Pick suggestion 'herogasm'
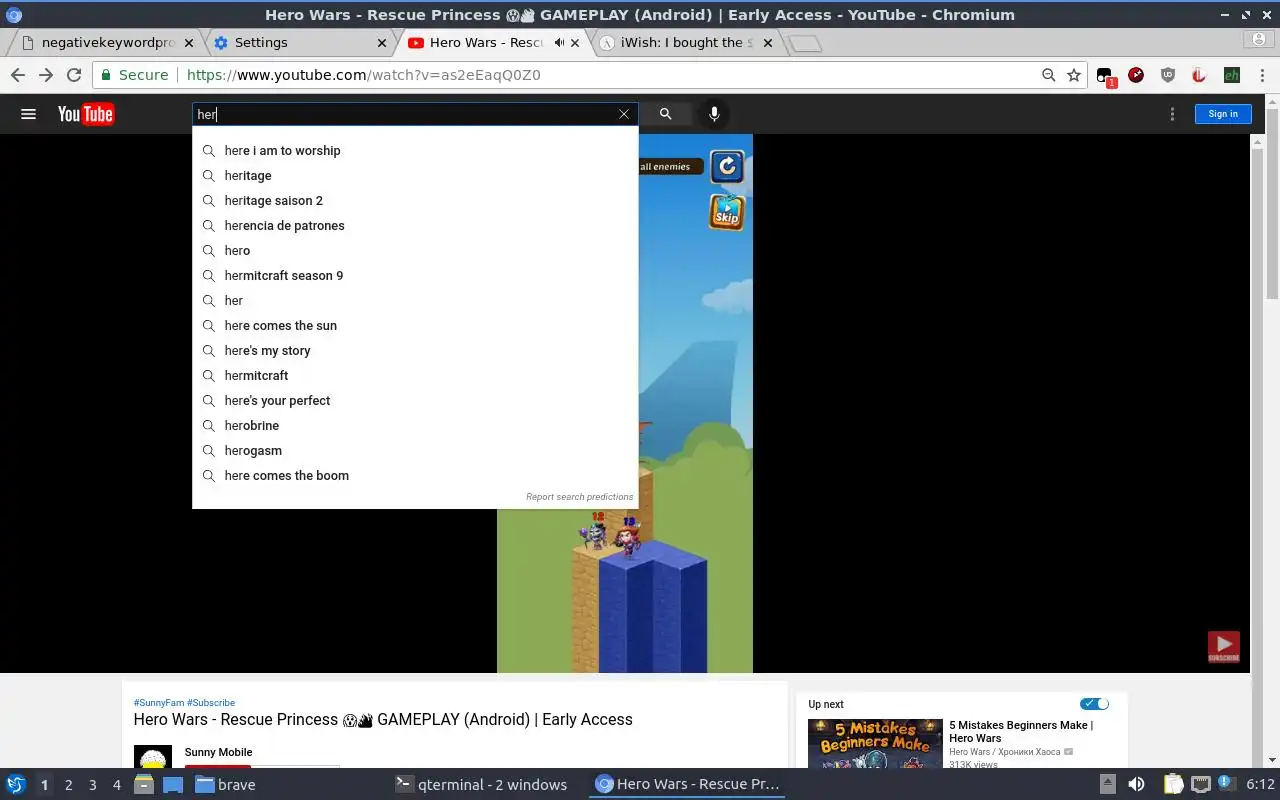Screen dimensions: 1280x800 pos(415,451)
